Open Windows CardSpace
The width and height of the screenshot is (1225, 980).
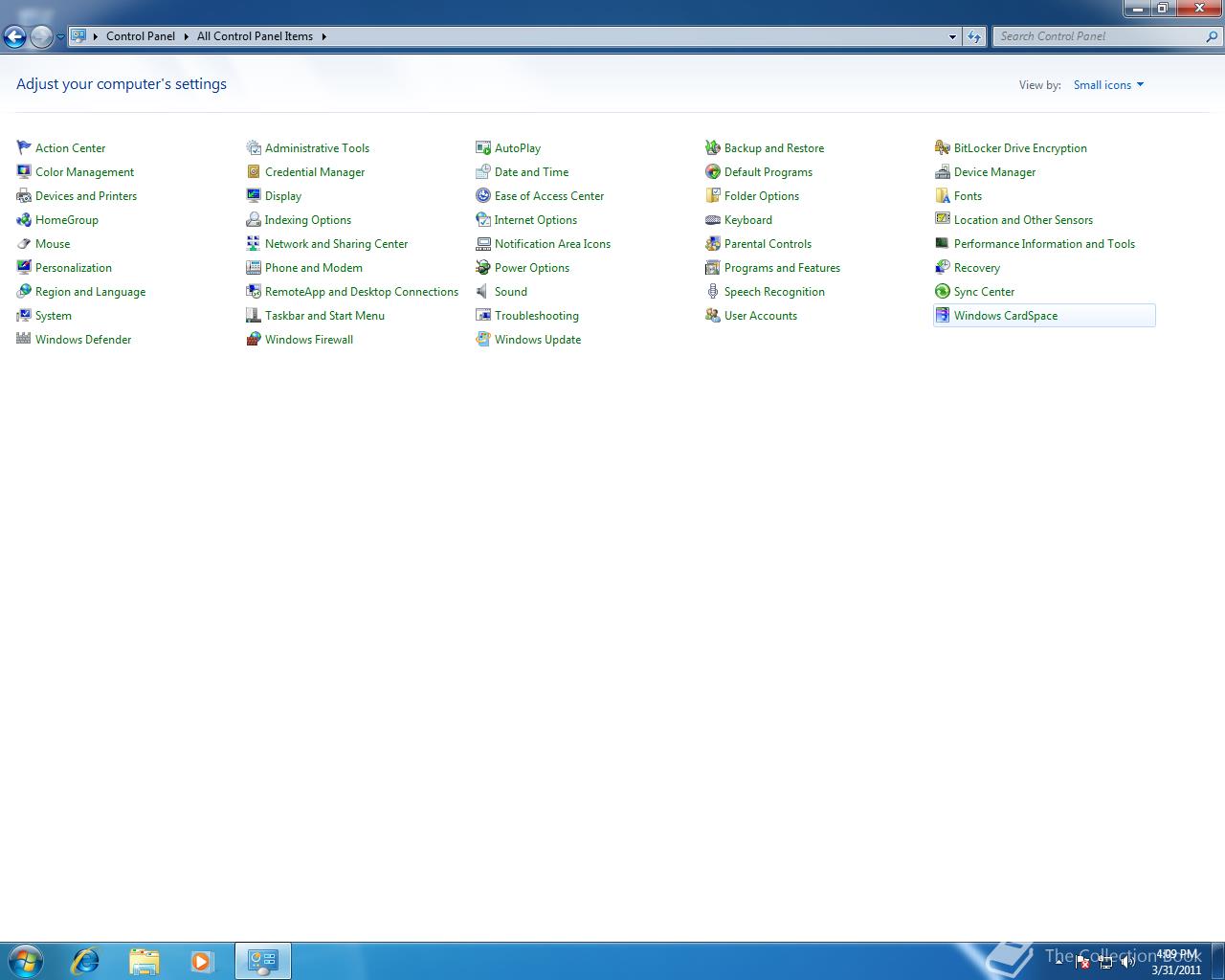1006,315
